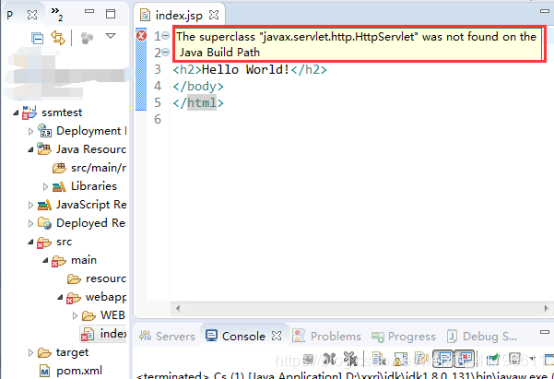Viewport: 554px width, 379px height.
Task: Click the JavaScript Resources icon
Action: pos(45,205)
